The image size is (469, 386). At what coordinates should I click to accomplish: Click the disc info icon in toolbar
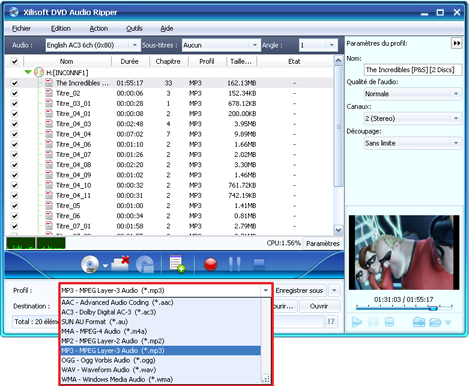coord(145,265)
